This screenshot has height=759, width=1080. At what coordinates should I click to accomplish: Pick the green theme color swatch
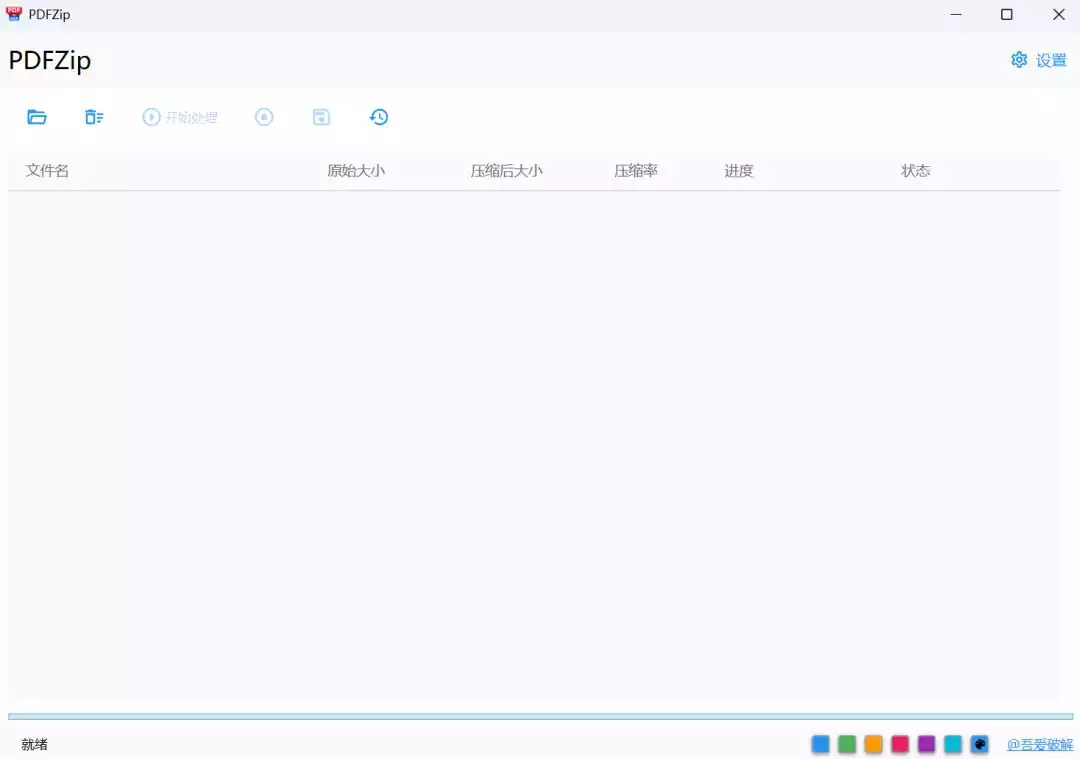point(847,744)
